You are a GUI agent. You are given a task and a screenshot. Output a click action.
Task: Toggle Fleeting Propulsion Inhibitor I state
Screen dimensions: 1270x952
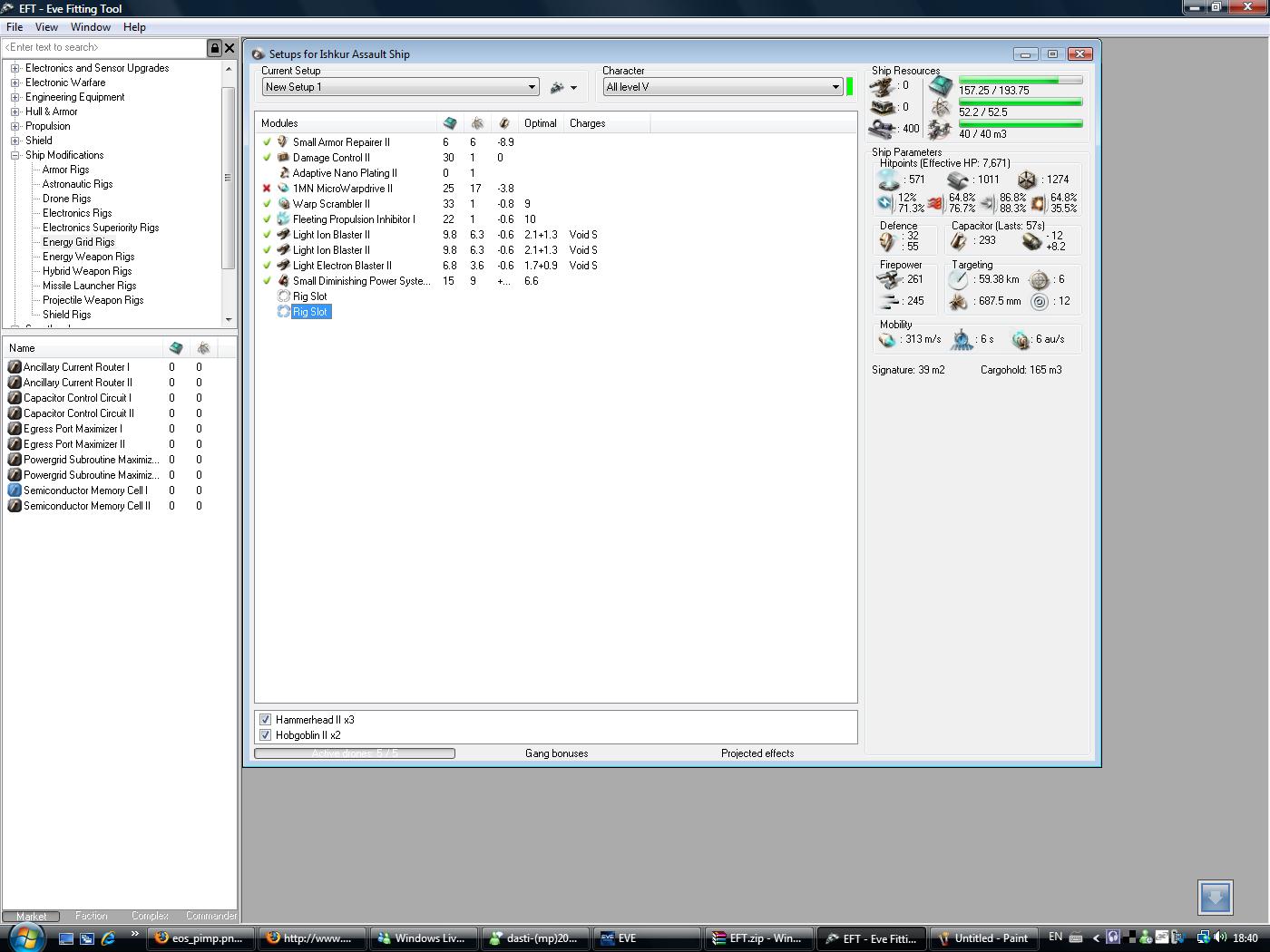tap(267, 219)
